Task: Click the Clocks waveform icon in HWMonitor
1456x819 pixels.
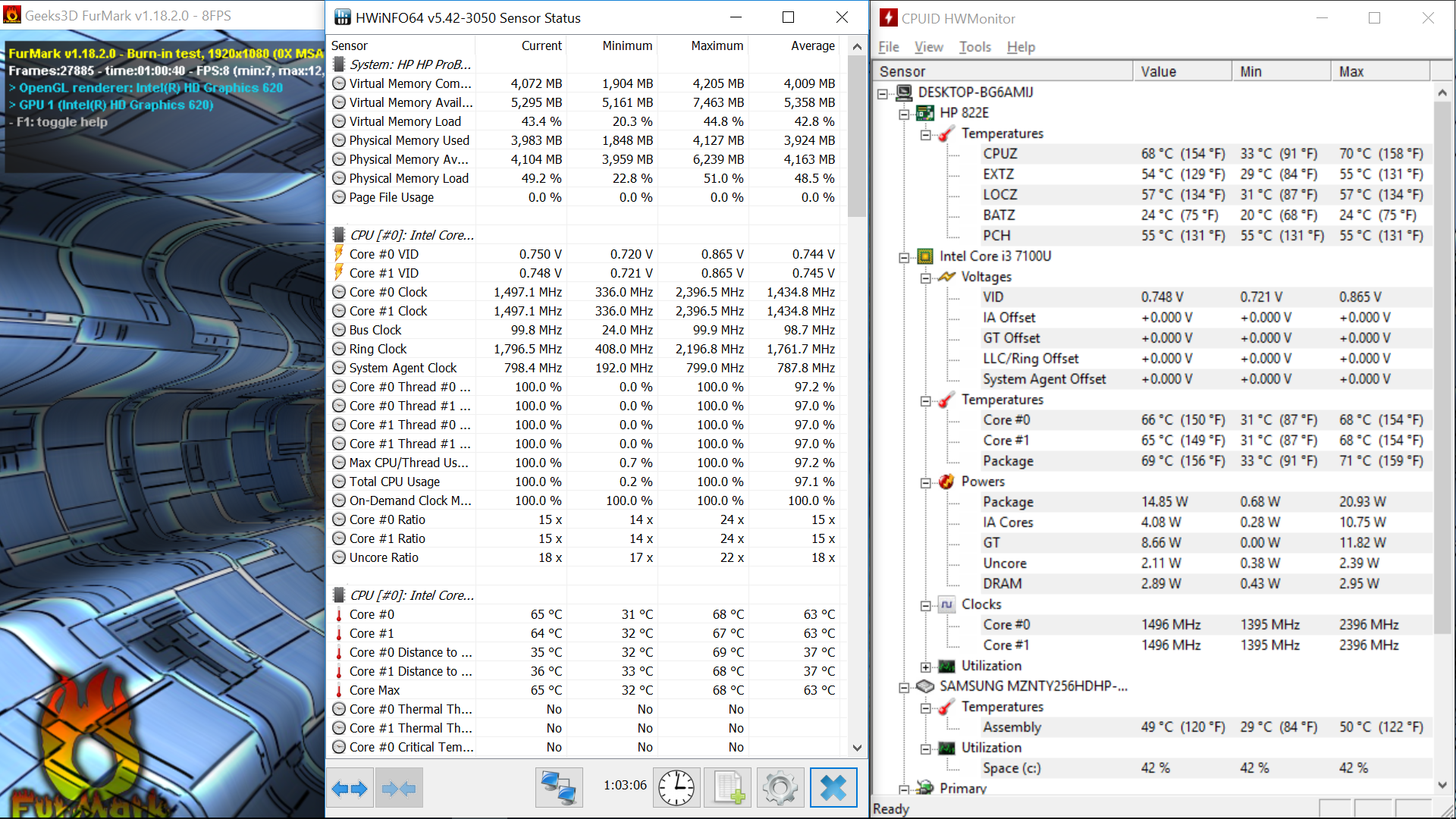Action: tap(946, 604)
